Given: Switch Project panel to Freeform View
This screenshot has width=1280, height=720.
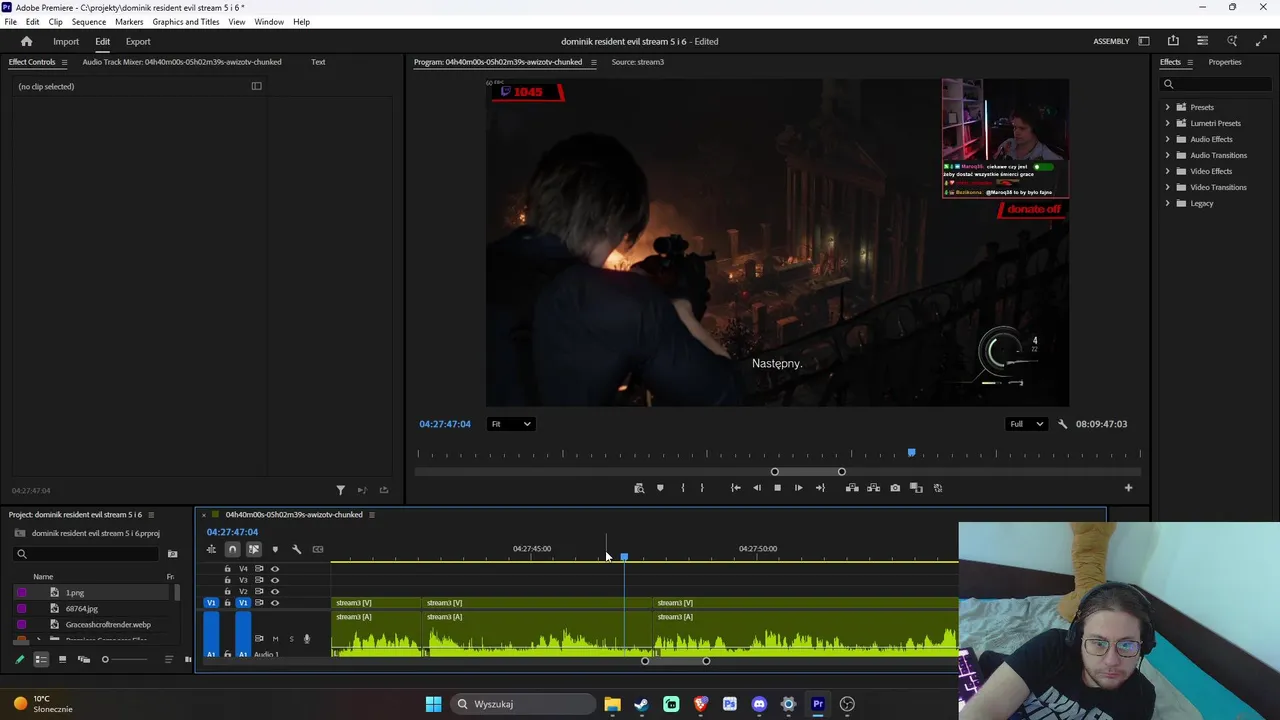Looking at the screenshot, I should pos(84,659).
